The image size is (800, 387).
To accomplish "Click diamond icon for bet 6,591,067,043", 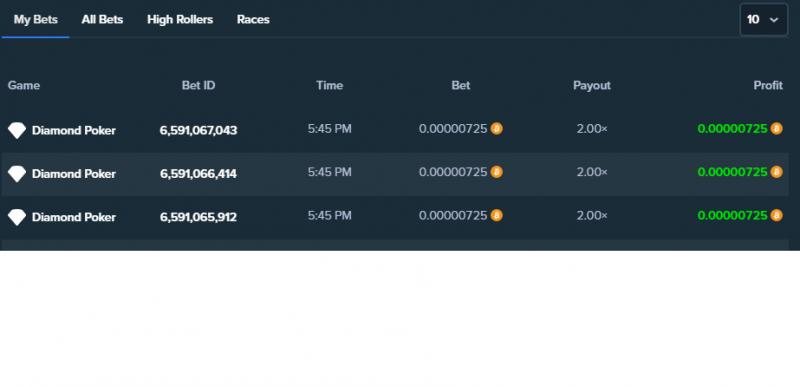I will pyautogui.click(x=16, y=131).
